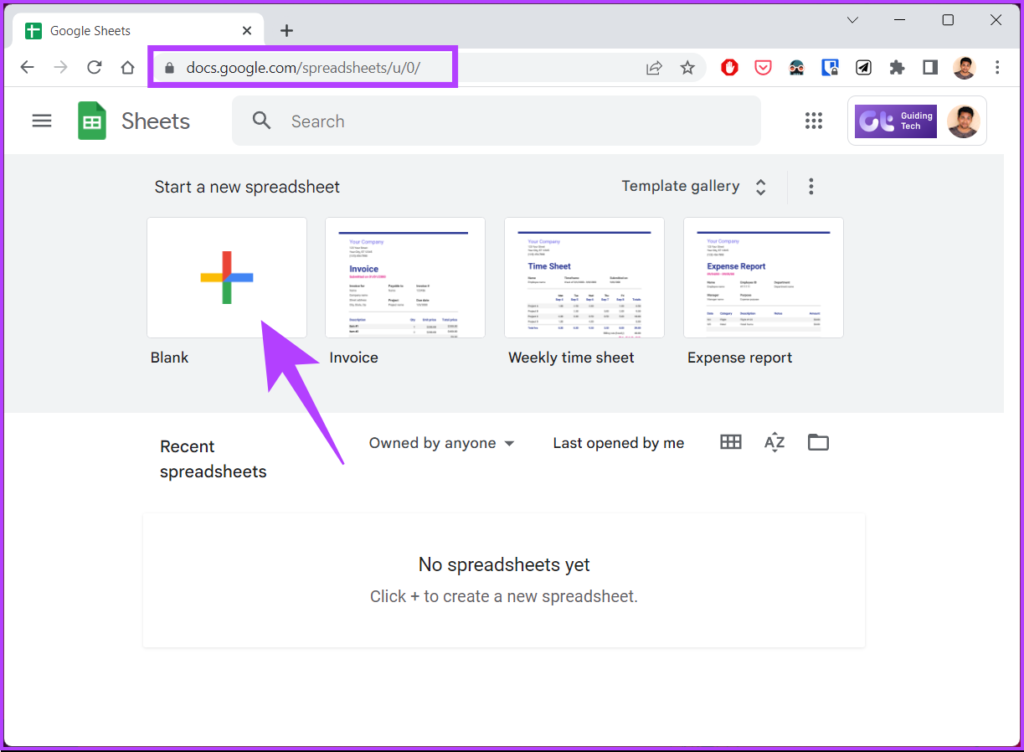Click the 'Start a new spreadsheet' heading

[247, 187]
